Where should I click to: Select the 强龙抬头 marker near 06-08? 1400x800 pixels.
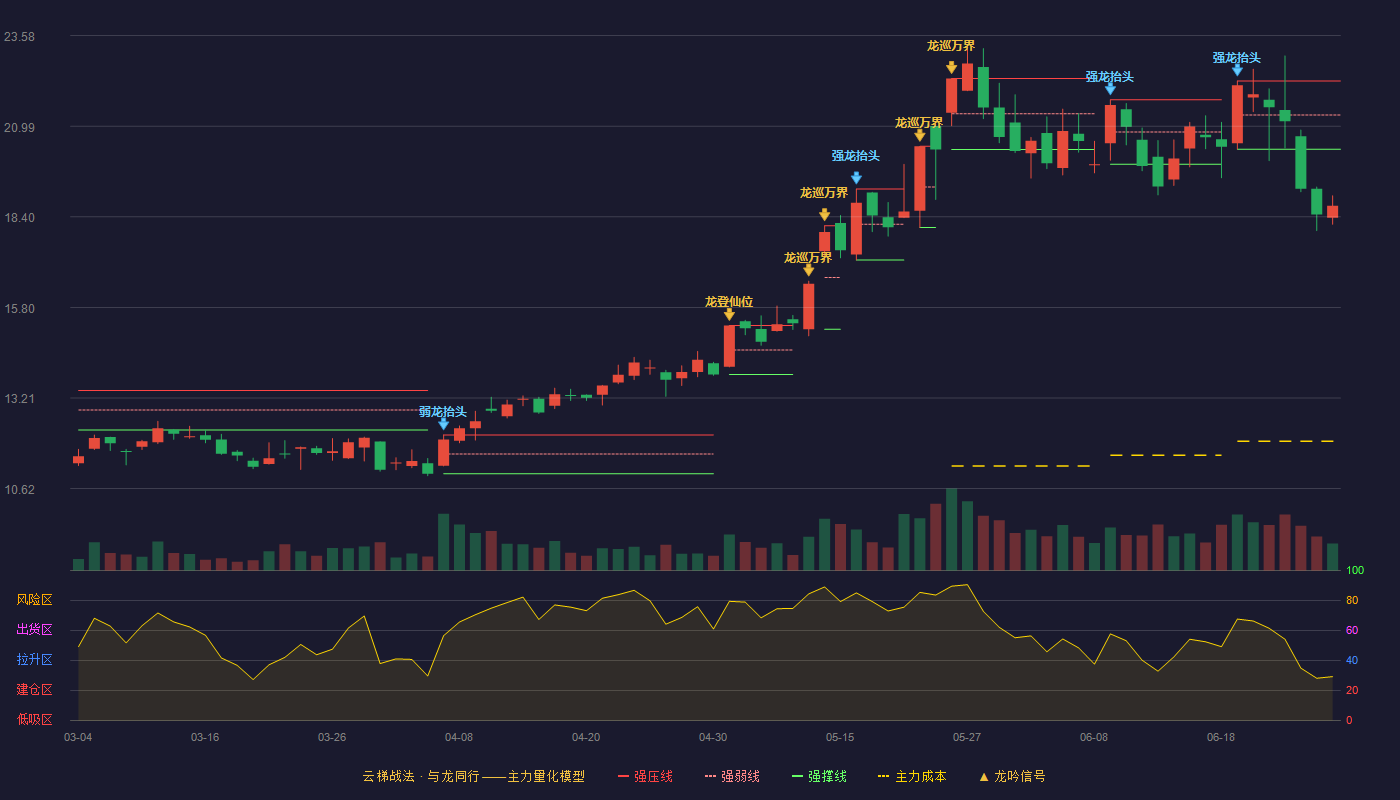pos(1110,89)
